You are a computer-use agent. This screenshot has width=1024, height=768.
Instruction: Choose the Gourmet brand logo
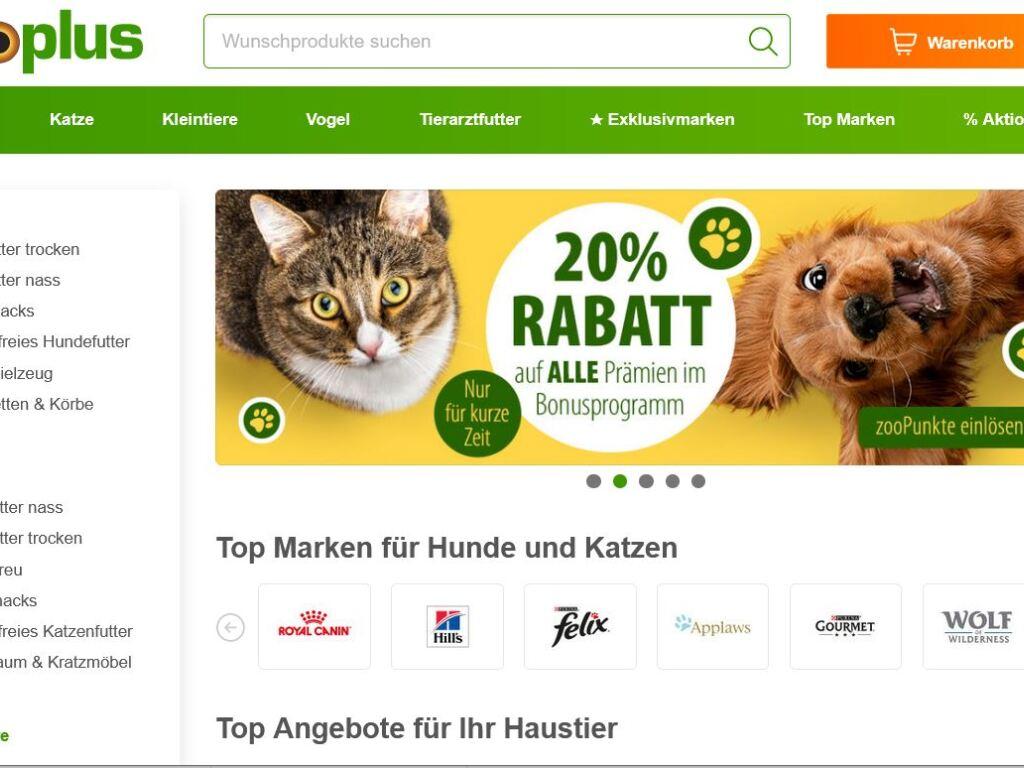click(x=846, y=626)
